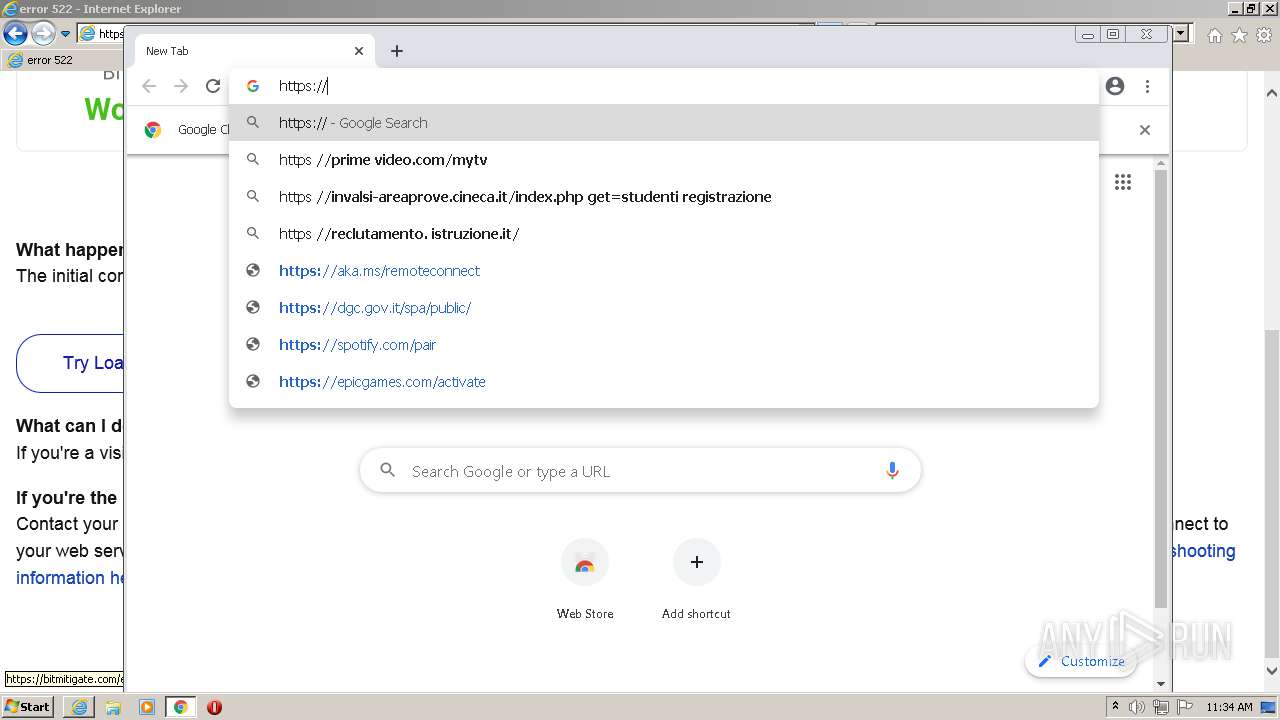Maximize the Chrome window
Screen dimensions: 1280x720
pyautogui.click(x=1113, y=34)
